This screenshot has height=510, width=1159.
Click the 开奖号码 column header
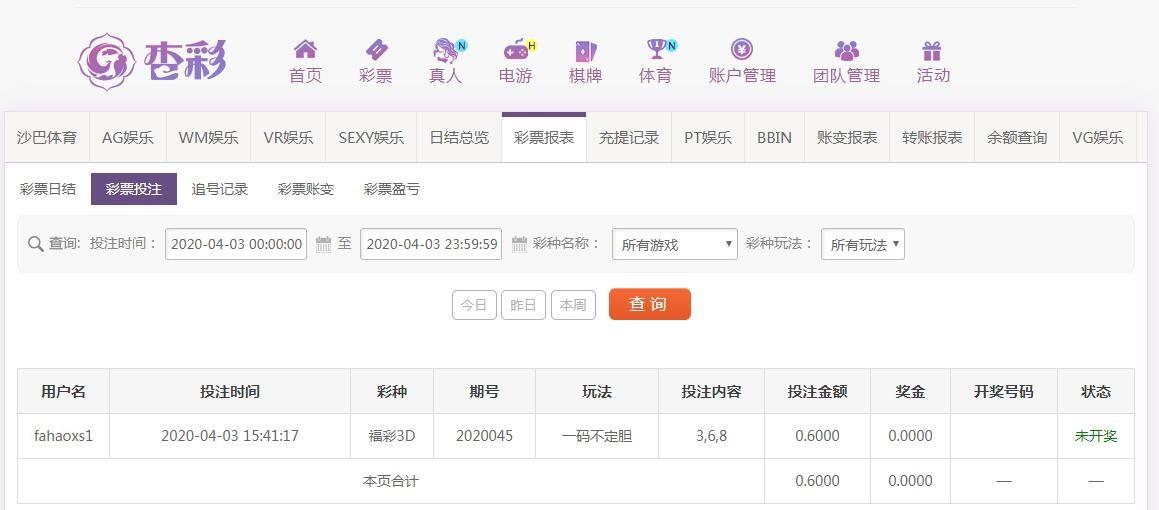coord(1004,392)
